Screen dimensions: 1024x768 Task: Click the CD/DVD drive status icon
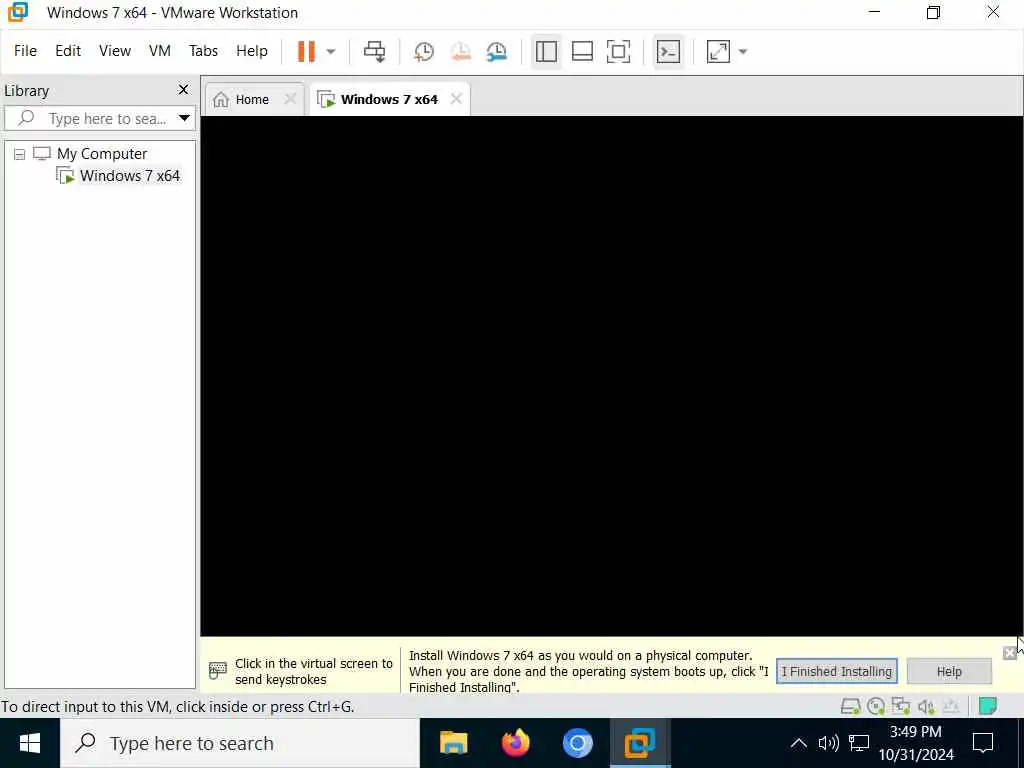point(876,706)
